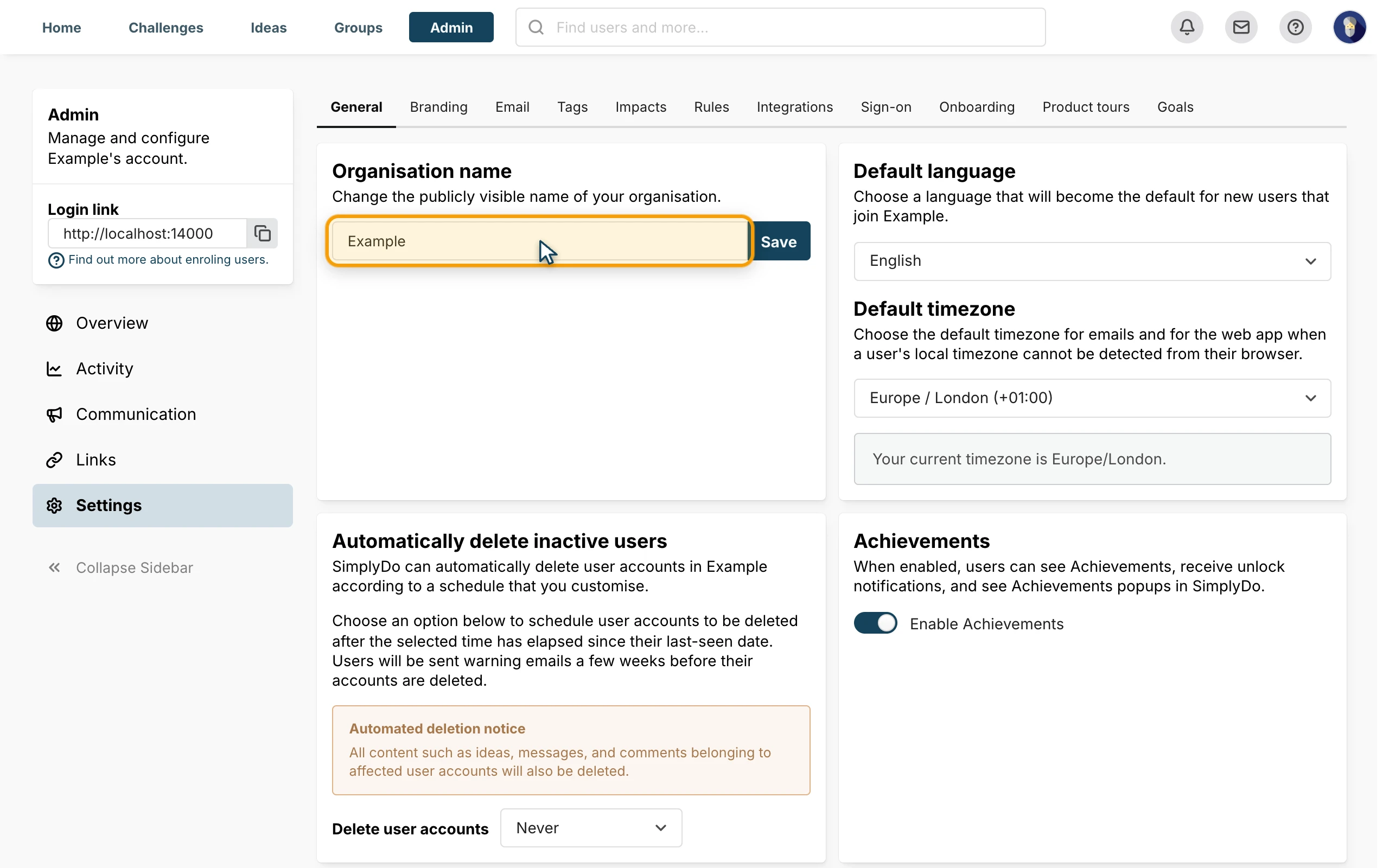The image size is (1389, 868).
Task: Copy the login link
Action: click(x=262, y=233)
